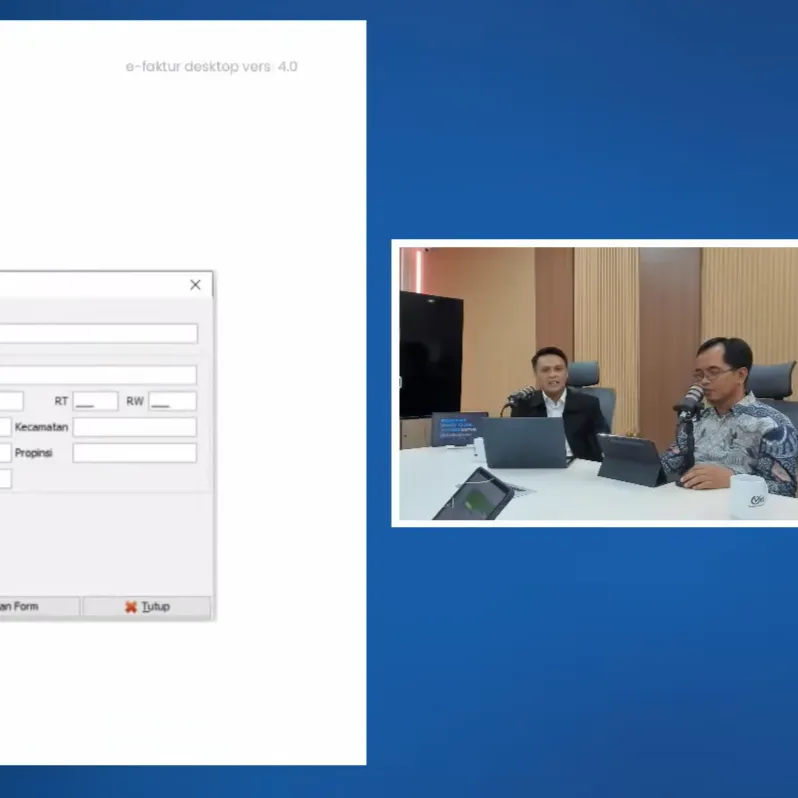
Task: Click the Kecamatan label
Action: tap(41, 427)
